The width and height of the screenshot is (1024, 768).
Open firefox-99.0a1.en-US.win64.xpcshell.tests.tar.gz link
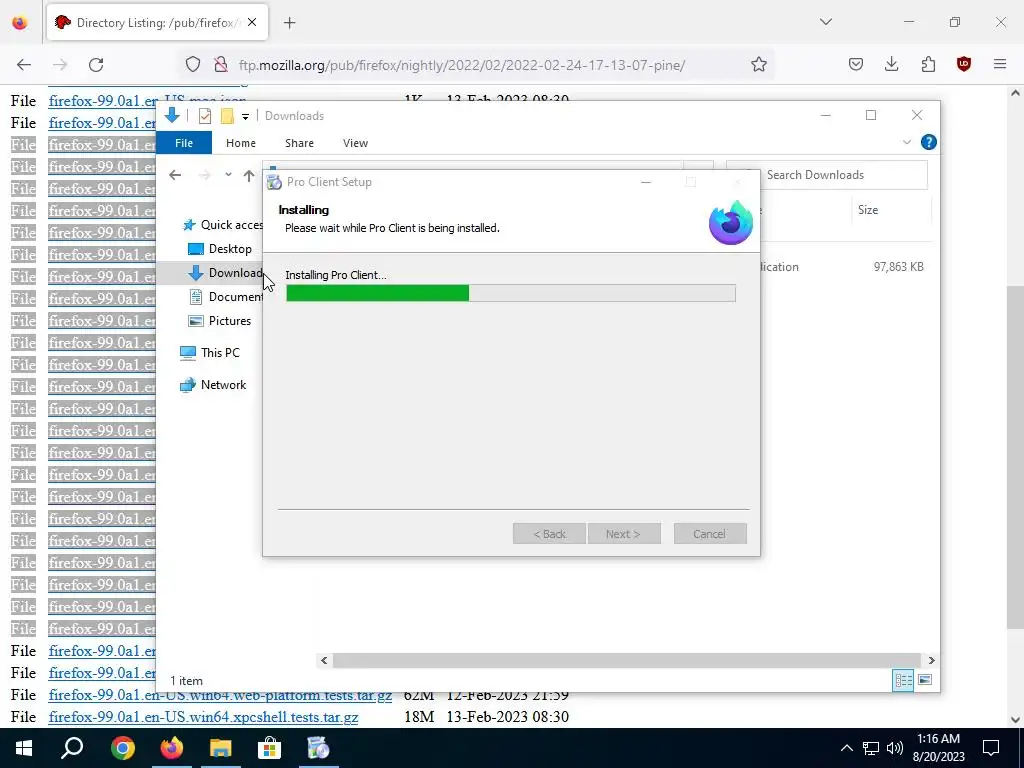click(x=203, y=717)
